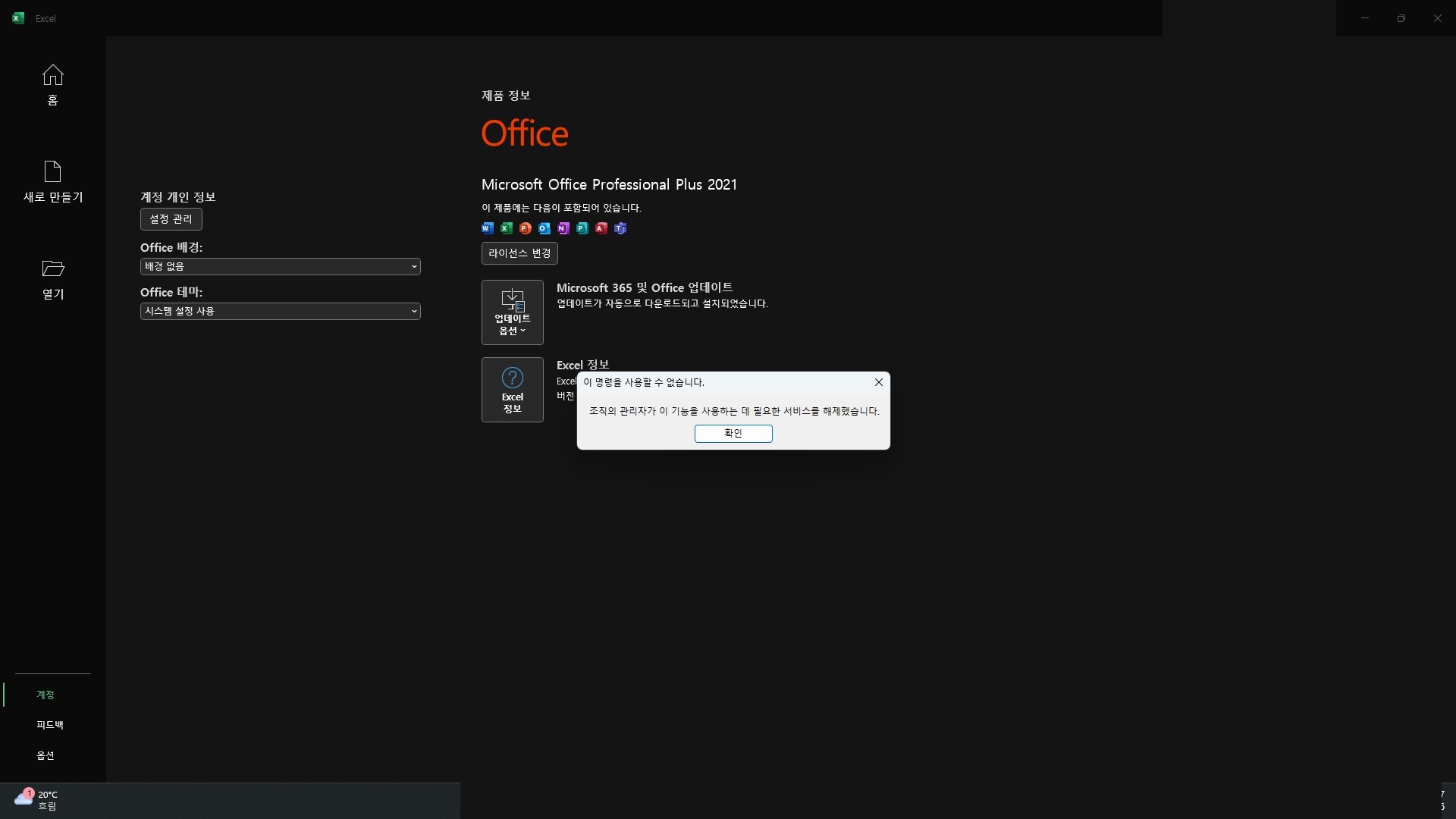Click the Teams app icon
This screenshot has height=819, width=1456.
point(620,228)
